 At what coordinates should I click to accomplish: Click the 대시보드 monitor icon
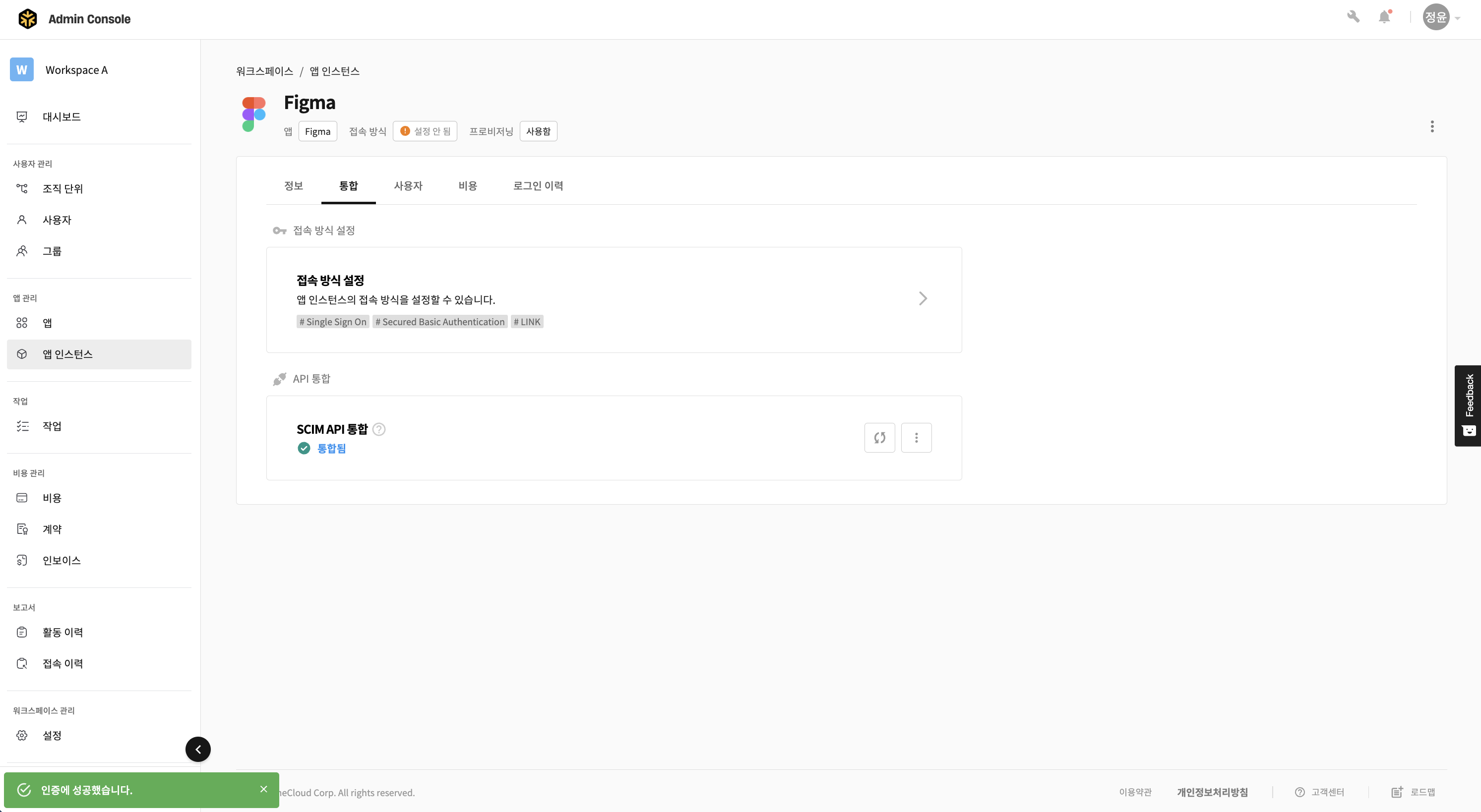coord(22,116)
